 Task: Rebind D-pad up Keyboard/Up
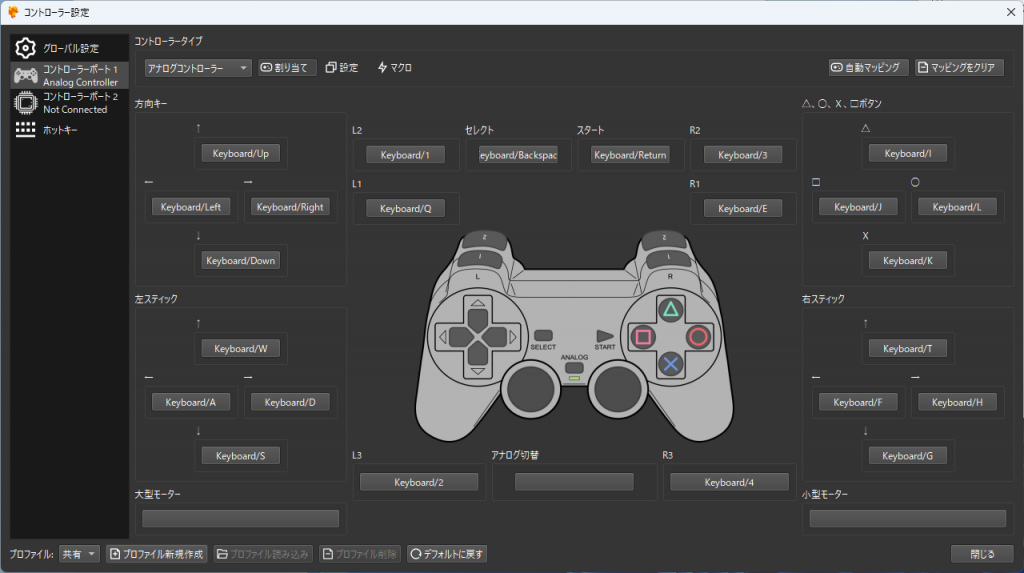tap(240, 154)
